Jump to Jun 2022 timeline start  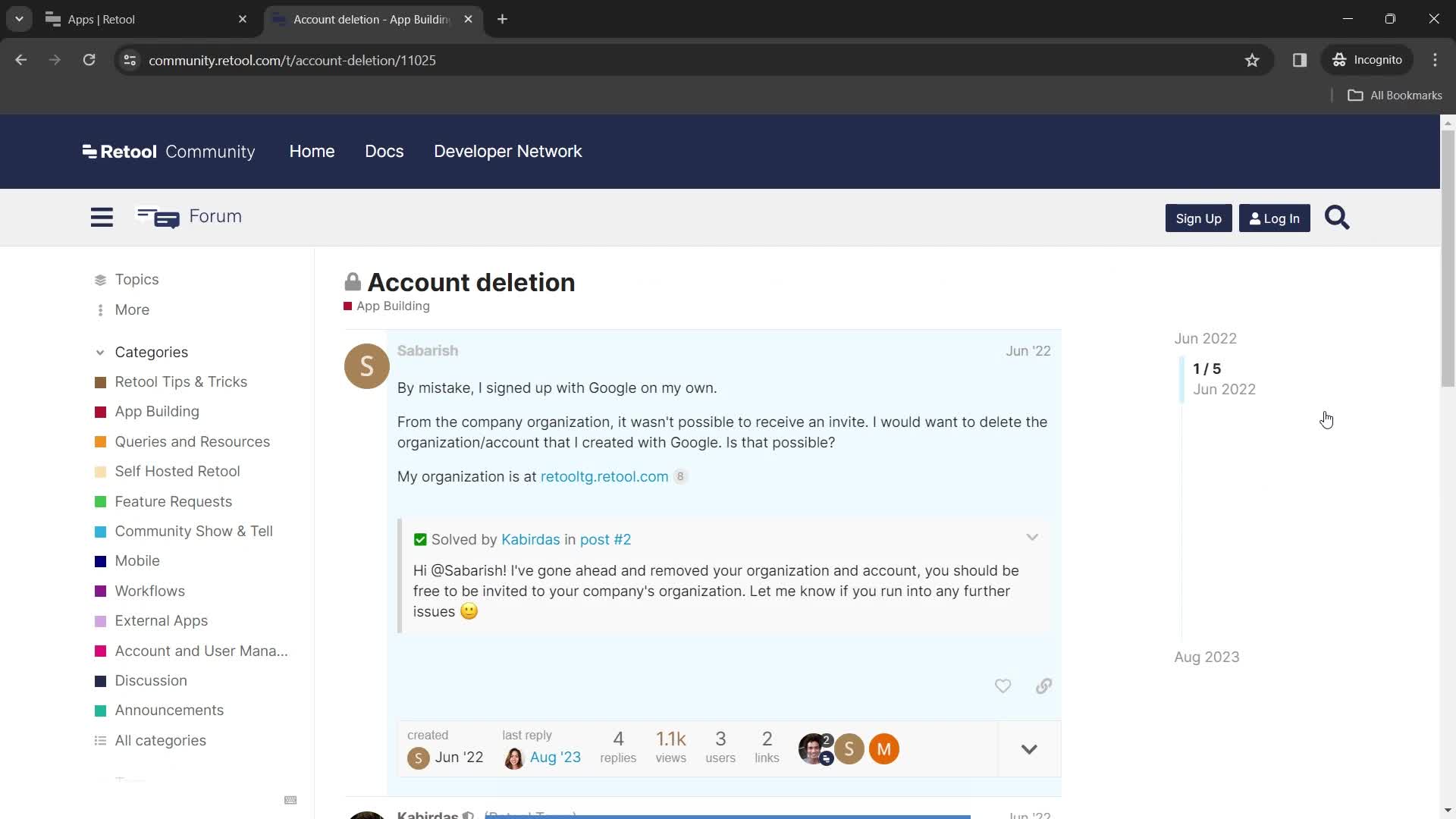[x=1205, y=338]
